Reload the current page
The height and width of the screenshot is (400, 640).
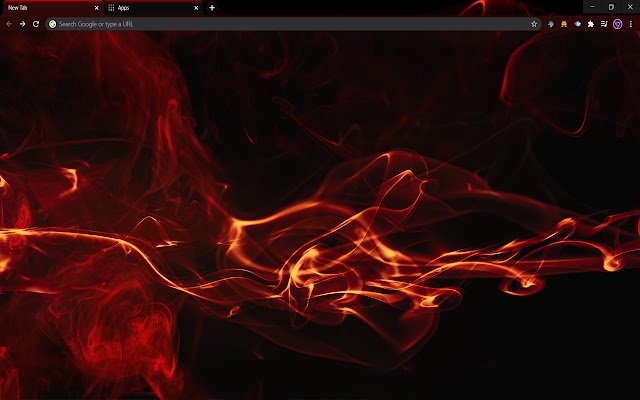point(36,24)
